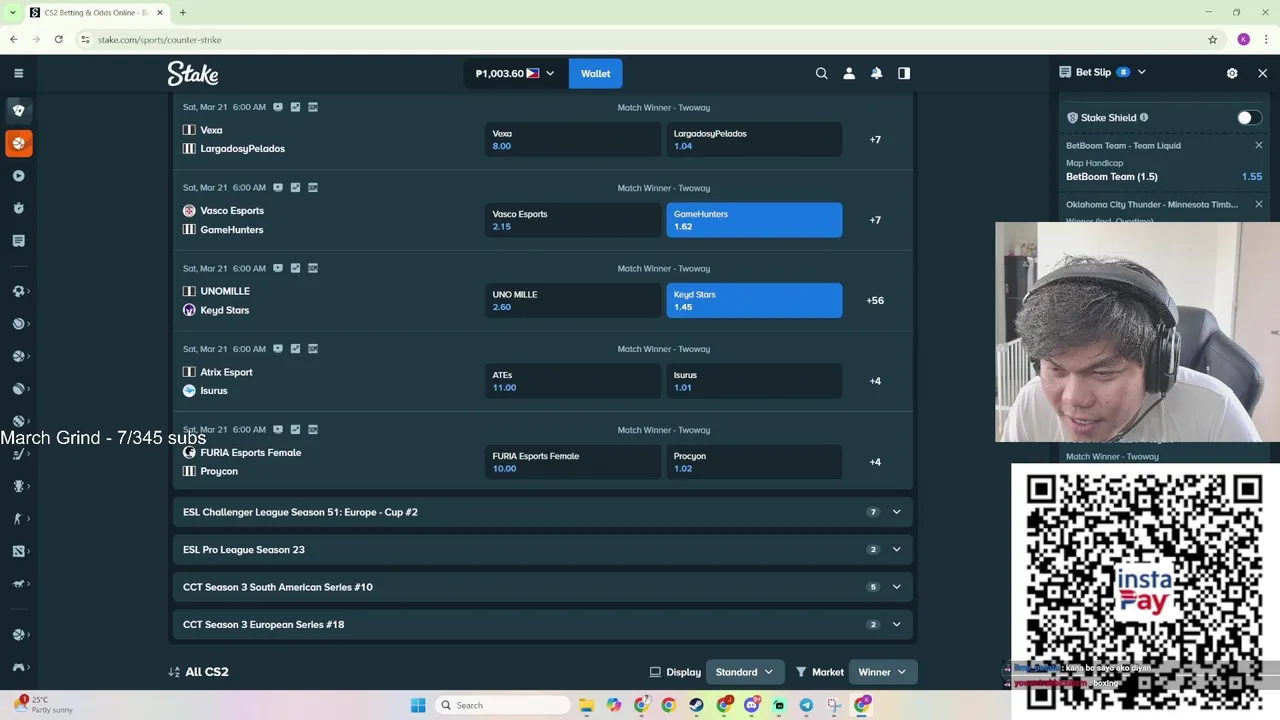The width and height of the screenshot is (1280, 720).
Task: Bet on Procyon at 1.02
Action: 754,462
